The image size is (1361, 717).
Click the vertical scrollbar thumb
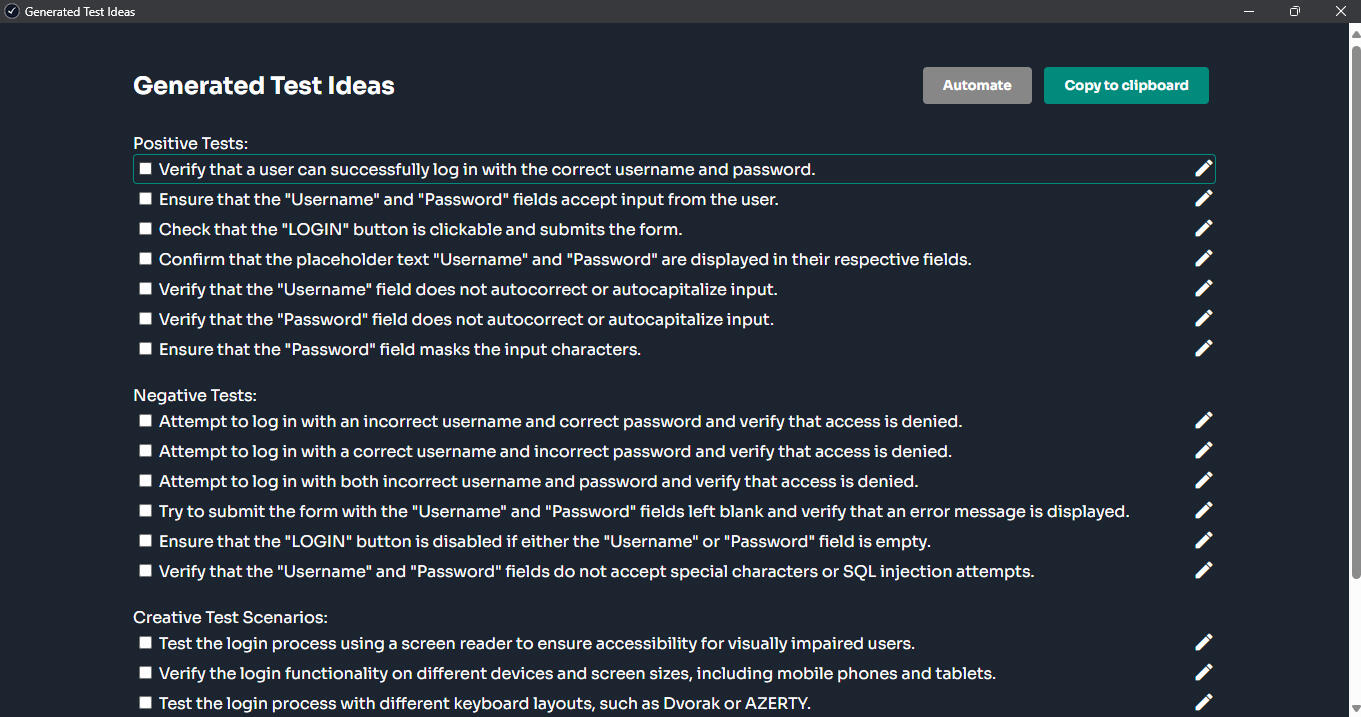pyautogui.click(x=1355, y=310)
